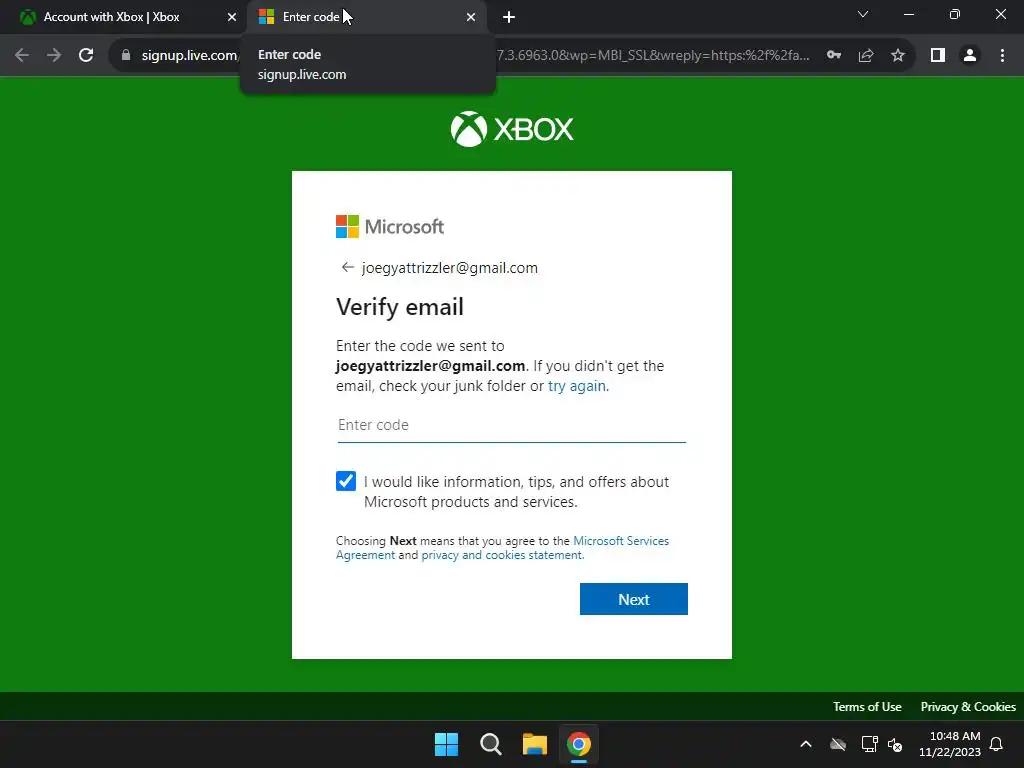Click the Verify email heading
The image size is (1024, 768).
(400, 307)
